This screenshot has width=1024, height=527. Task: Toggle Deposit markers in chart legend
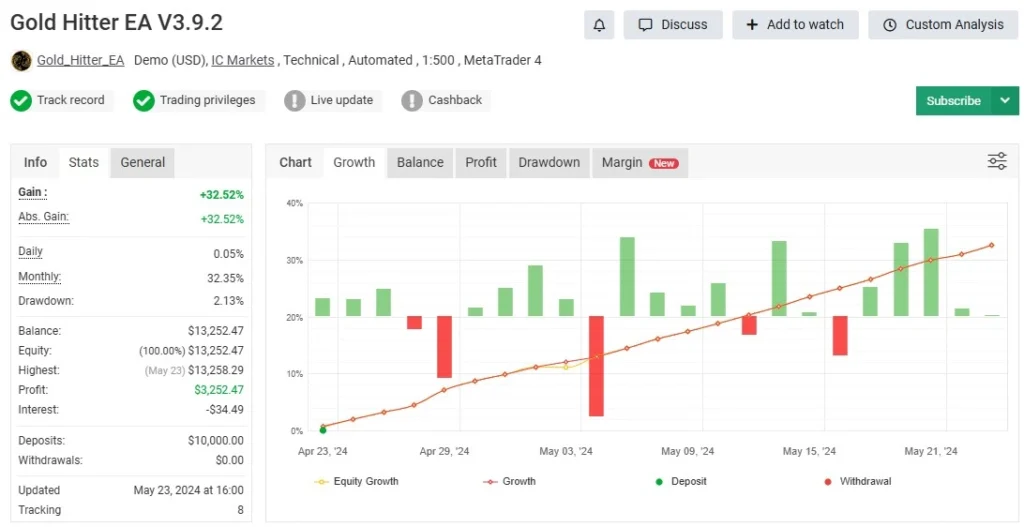(680, 481)
